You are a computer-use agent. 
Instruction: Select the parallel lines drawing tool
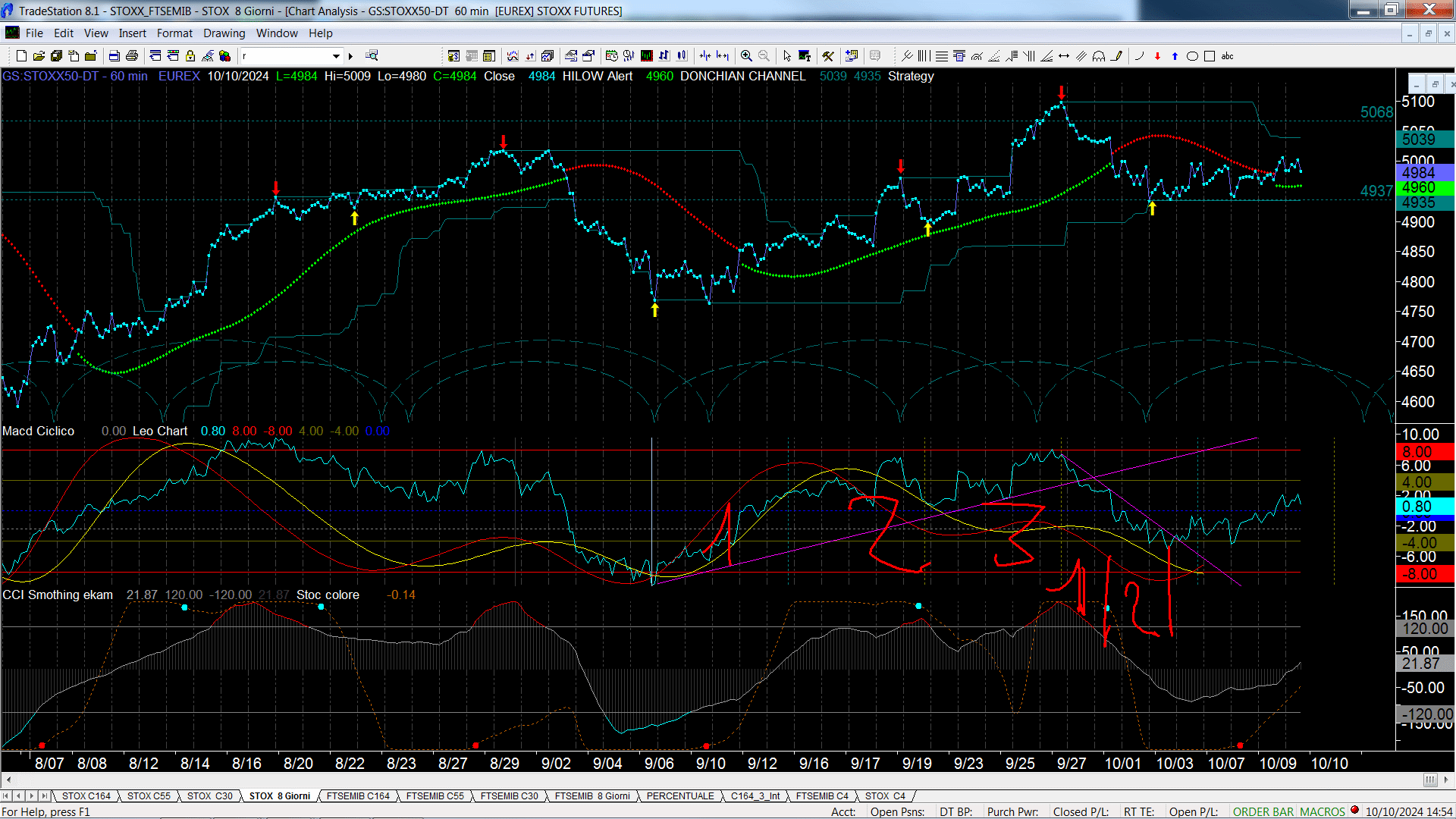(1081, 55)
